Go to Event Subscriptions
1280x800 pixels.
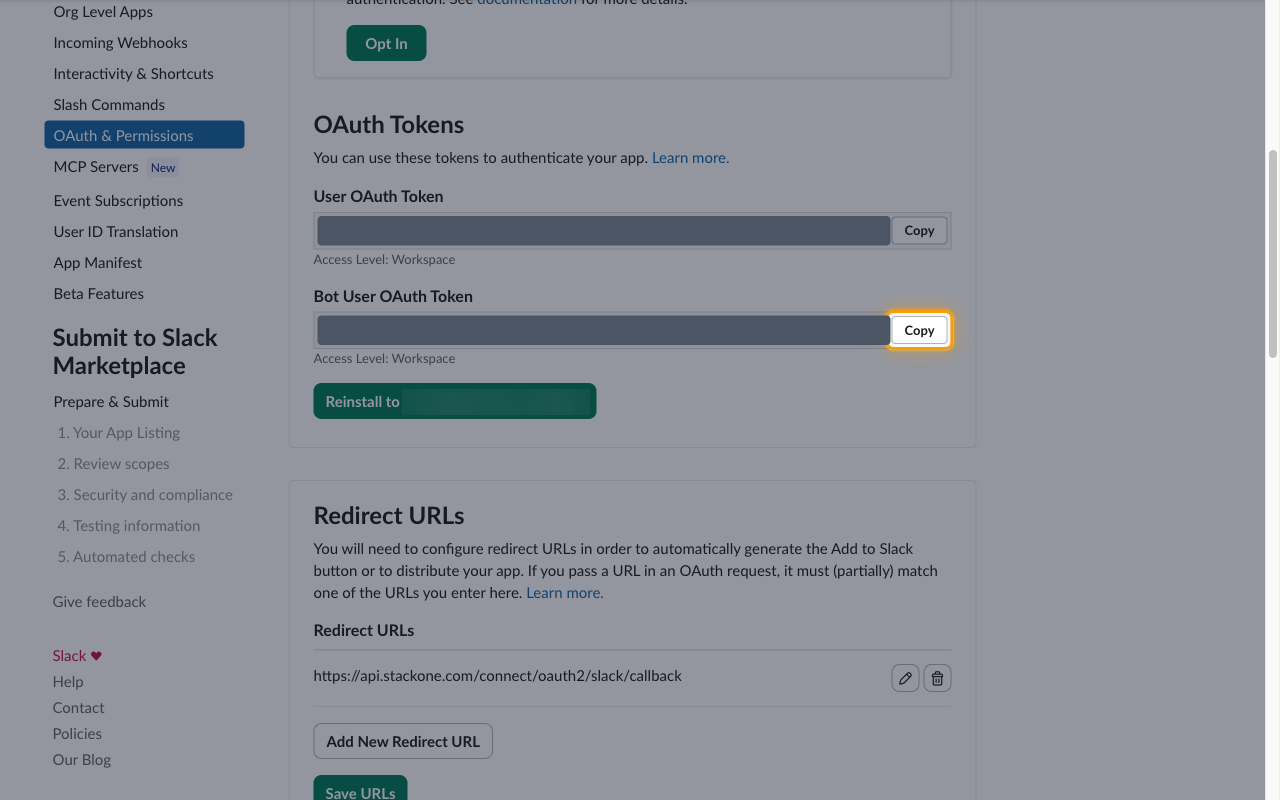pos(118,200)
